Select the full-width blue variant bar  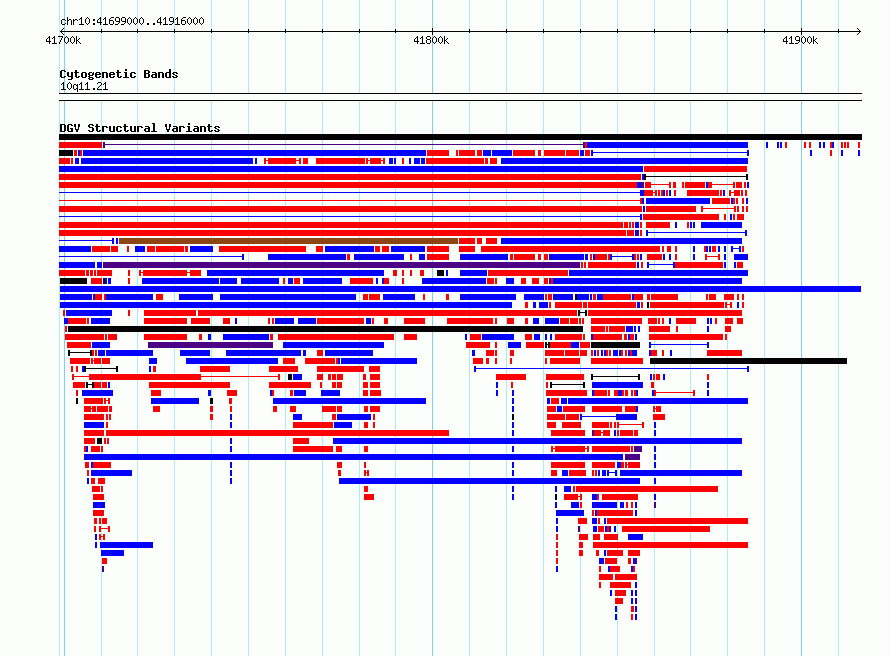460,289
